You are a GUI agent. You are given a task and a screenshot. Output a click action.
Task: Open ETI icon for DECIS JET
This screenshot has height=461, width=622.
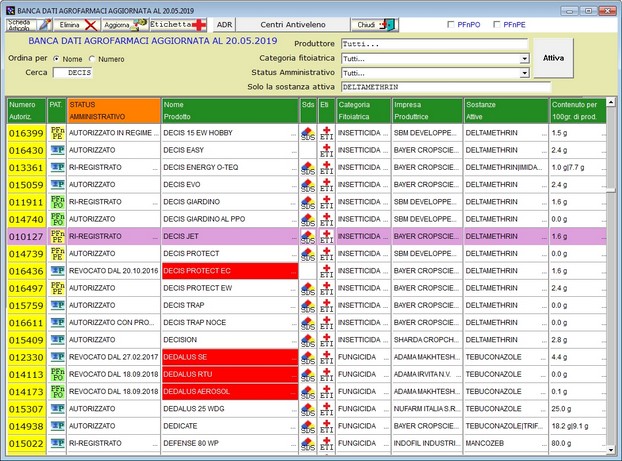[x=326, y=236]
